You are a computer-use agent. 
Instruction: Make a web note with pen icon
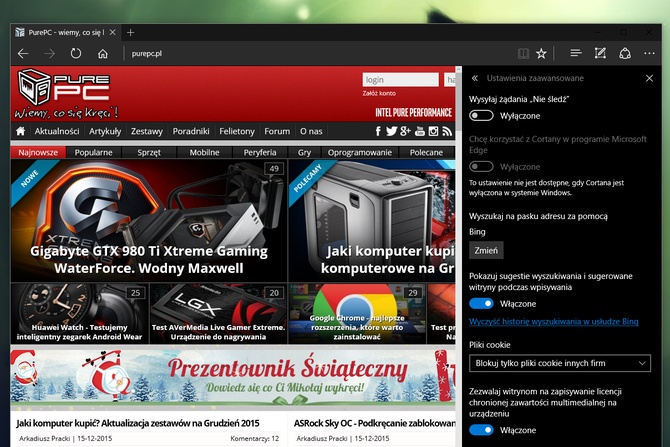tap(600, 53)
